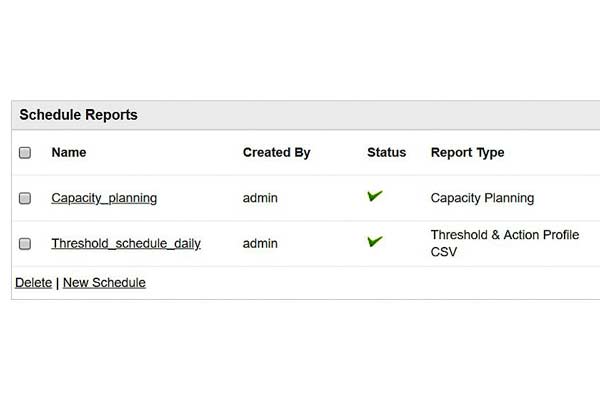Open the Threshold_schedule_daily schedule link
The height and width of the screenshot is (401, 600).
(126, 243)
